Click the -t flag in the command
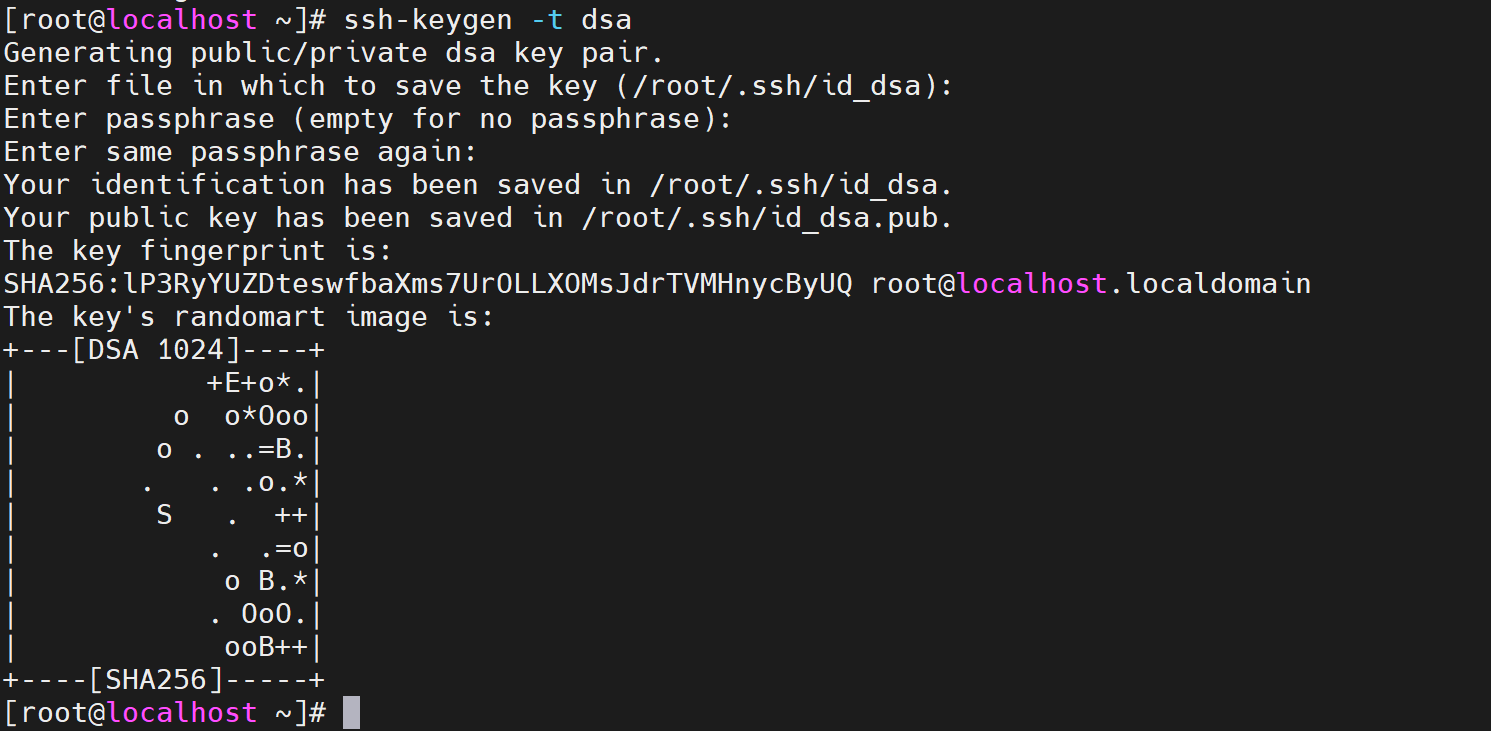 (547, 20)
